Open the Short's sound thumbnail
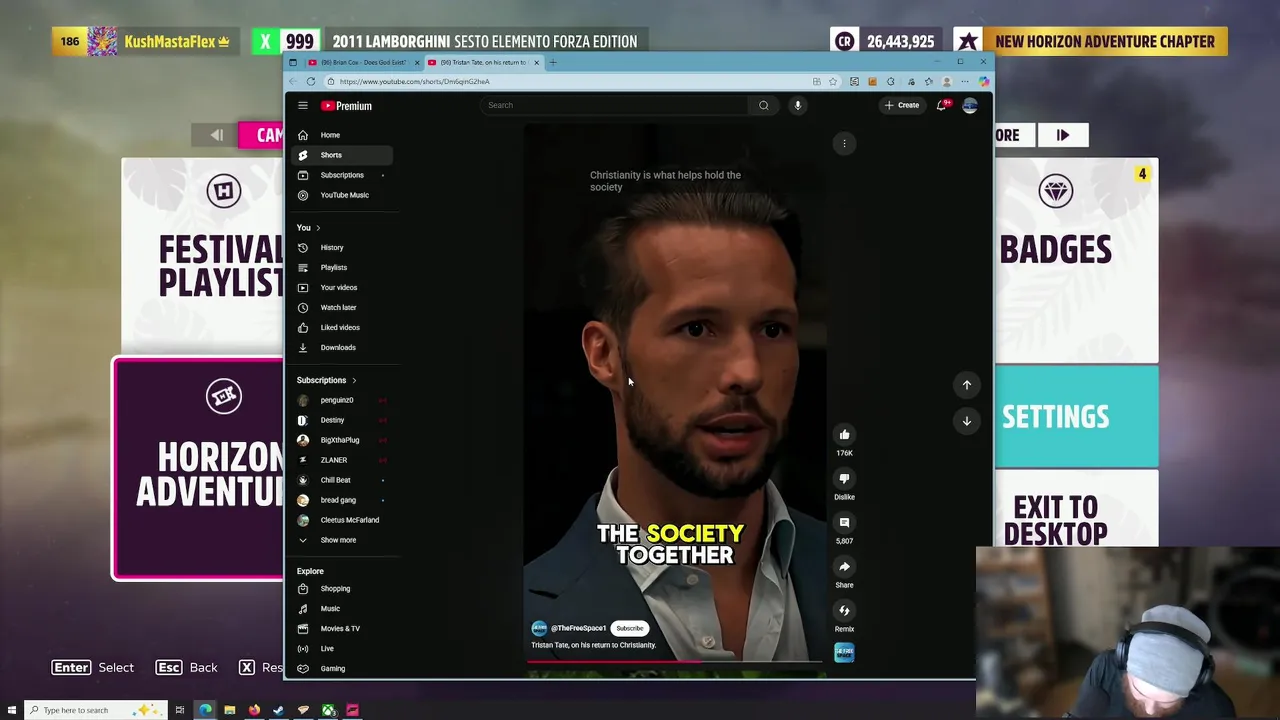The height and width of the screenshot is (720, 1280). 844,653
